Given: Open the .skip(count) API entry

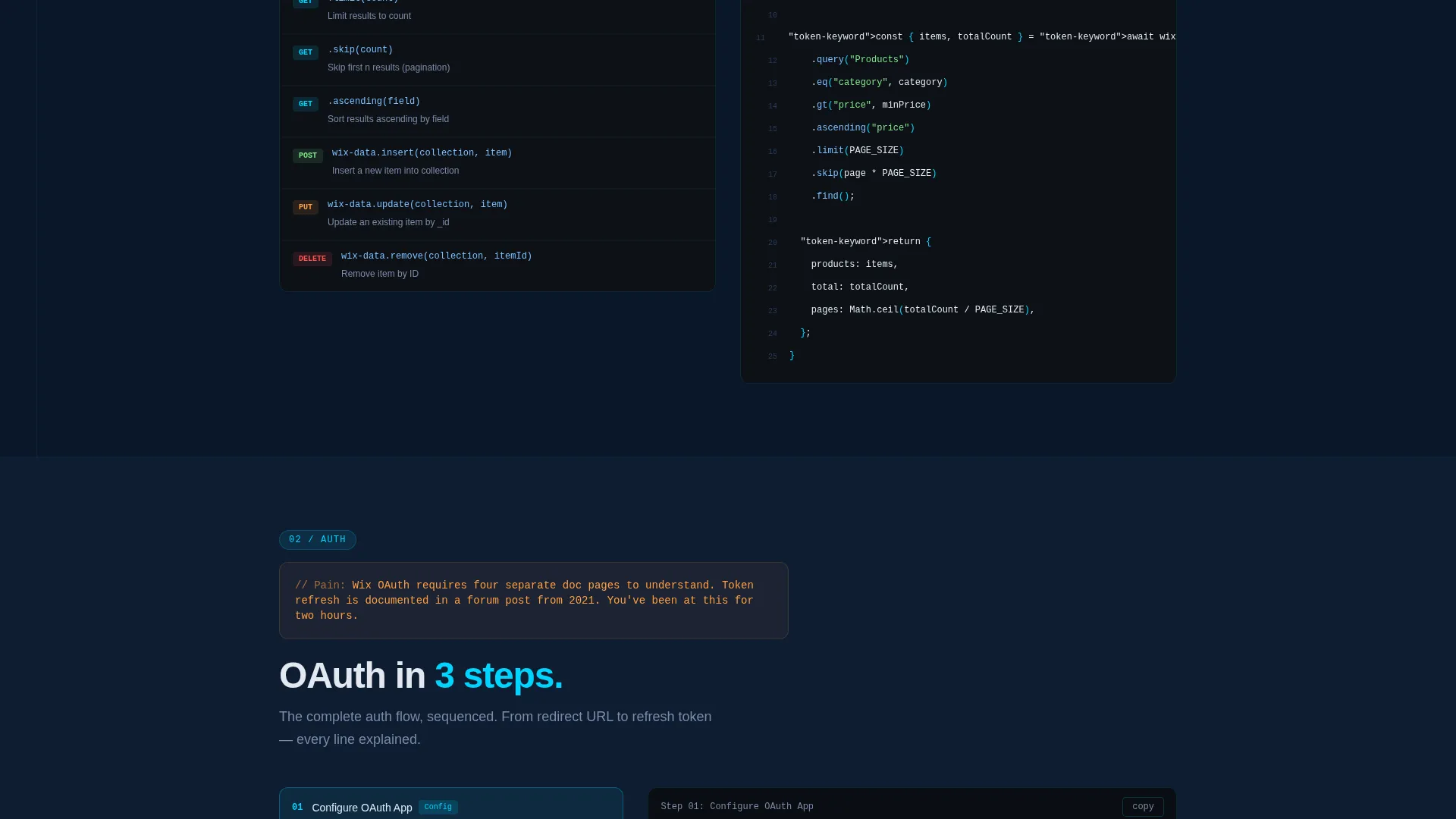Looking at the screenshot, I should tap(497, 60).
